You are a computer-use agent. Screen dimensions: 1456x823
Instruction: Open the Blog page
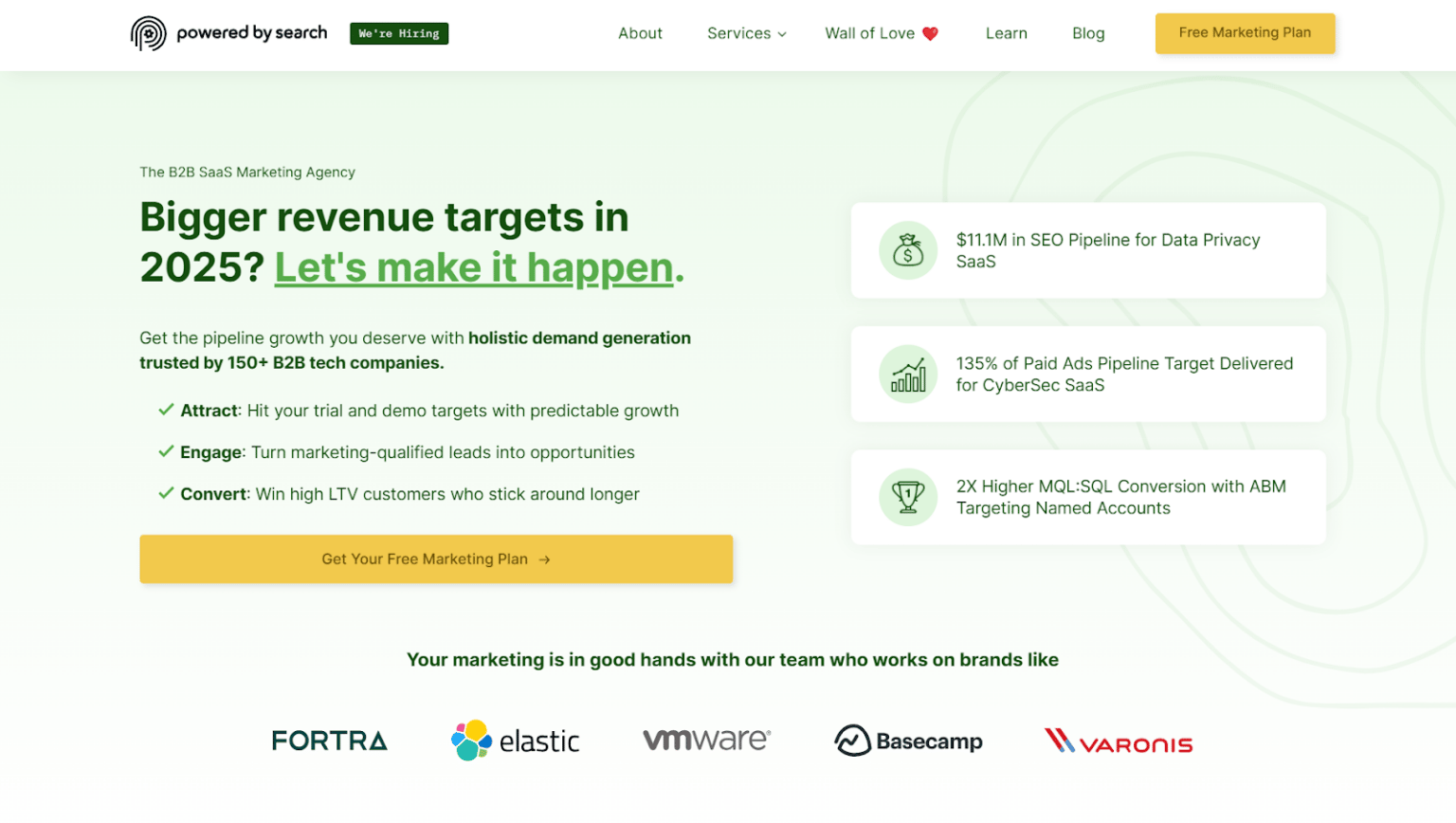point(1087,33)
